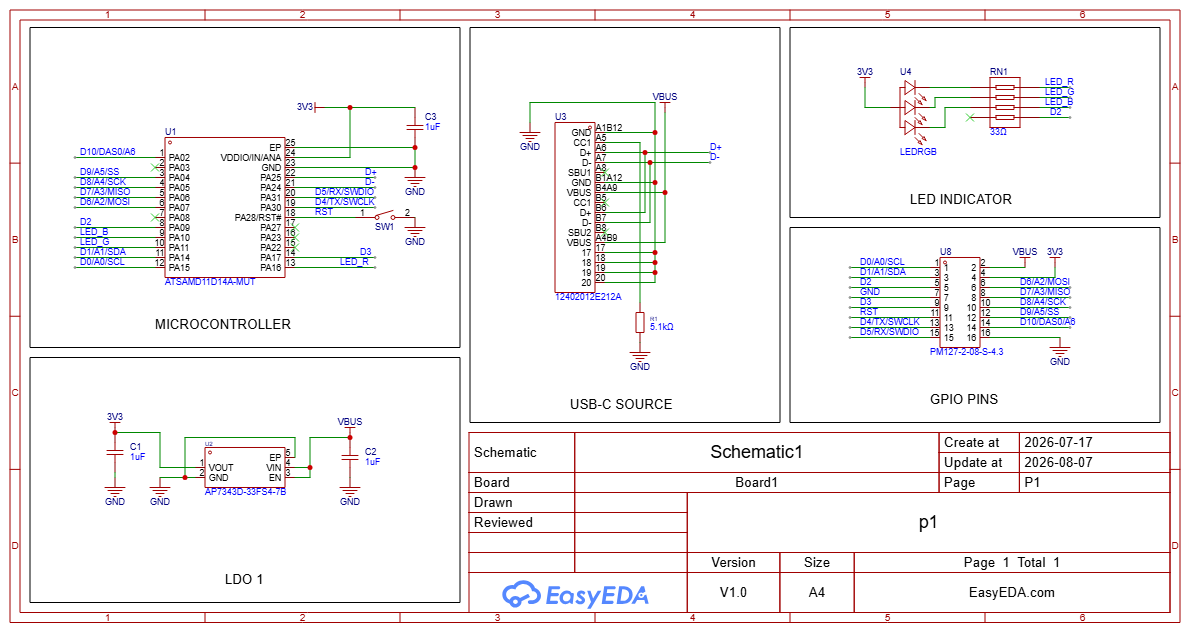Image resolution: width=1190 pixels, height=633 pixels.
Task: Click the 'USB-C SOURCE' block title
Action: [x=621, y=405]
